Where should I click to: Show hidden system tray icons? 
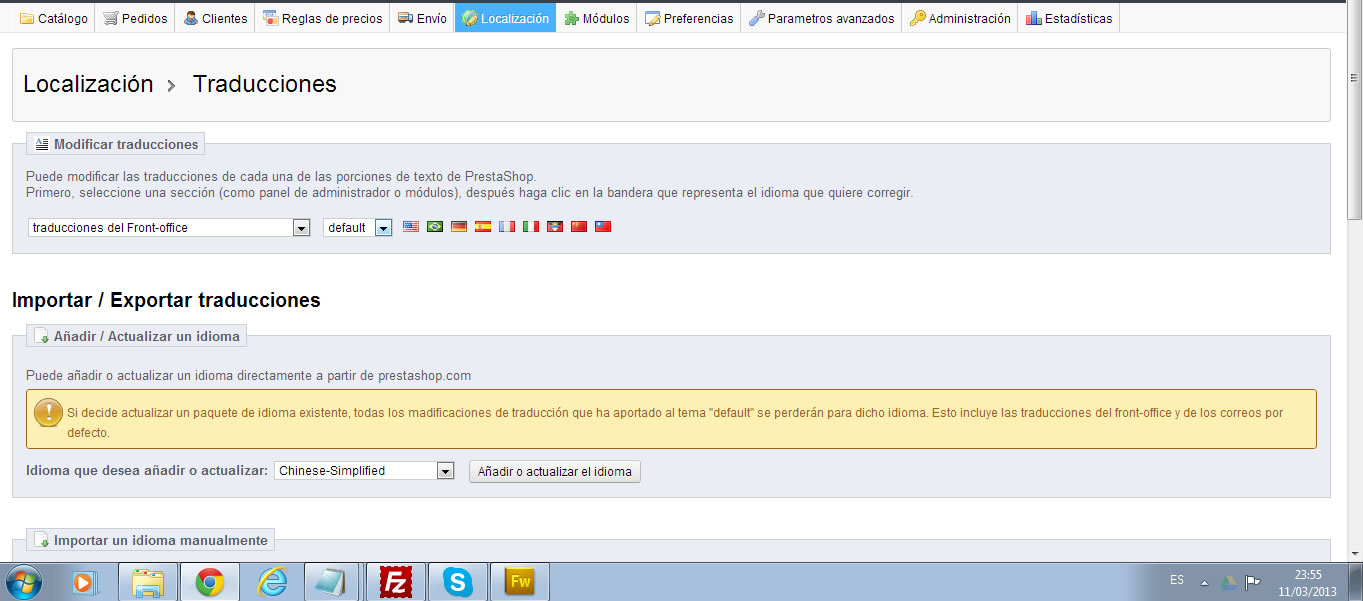click(x=1204, y=582)
